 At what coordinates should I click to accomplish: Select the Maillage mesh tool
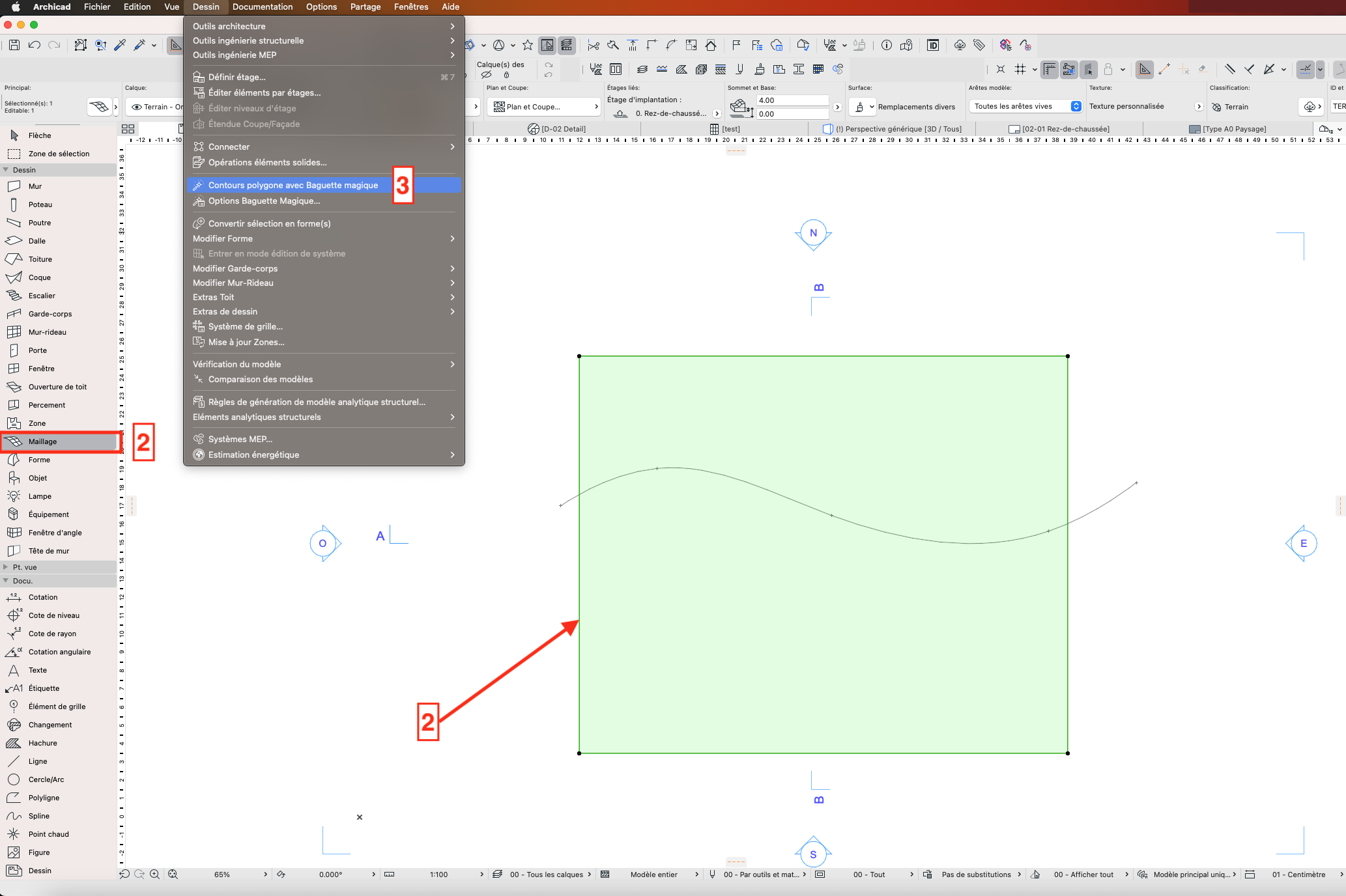pyautogui.click(x=59, y=441)
